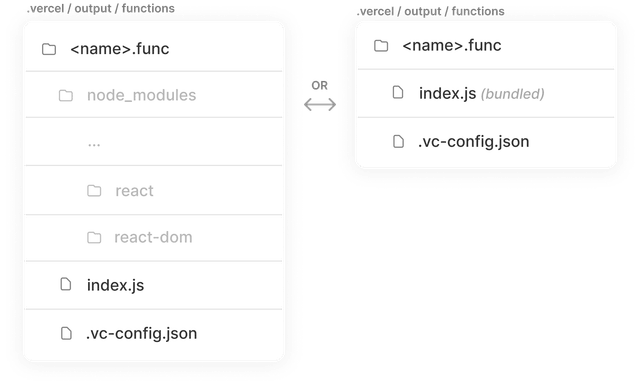Viewport: 640px width, 387px height.
Task: Click file icon beside right .vc-config.json
Action: (398, 141)
